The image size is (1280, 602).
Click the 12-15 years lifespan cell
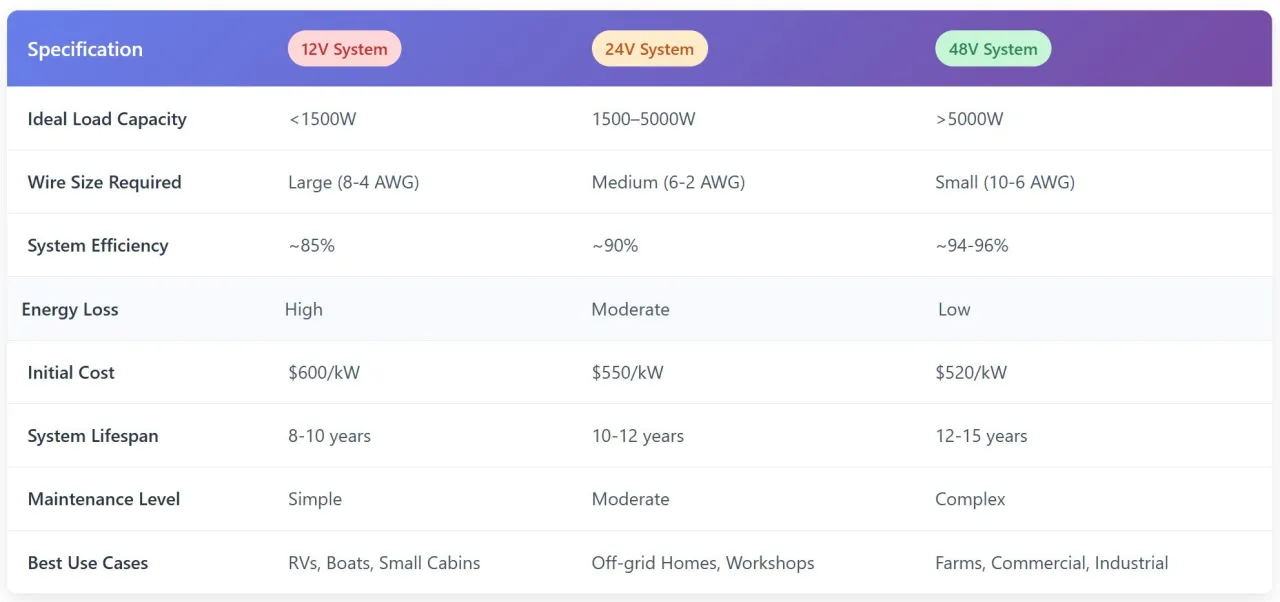pyautogui.click(x=981, y=436)
